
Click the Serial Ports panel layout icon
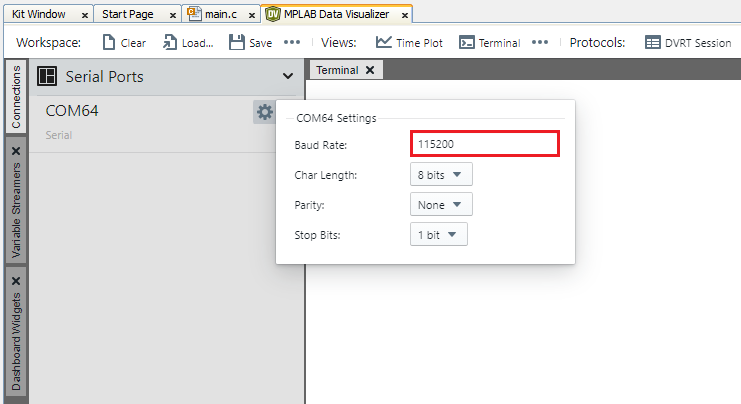click(46, 77)
